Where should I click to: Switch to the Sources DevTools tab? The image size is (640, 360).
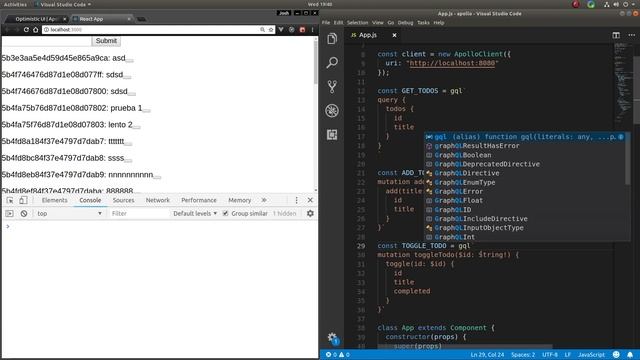[123, 200]
